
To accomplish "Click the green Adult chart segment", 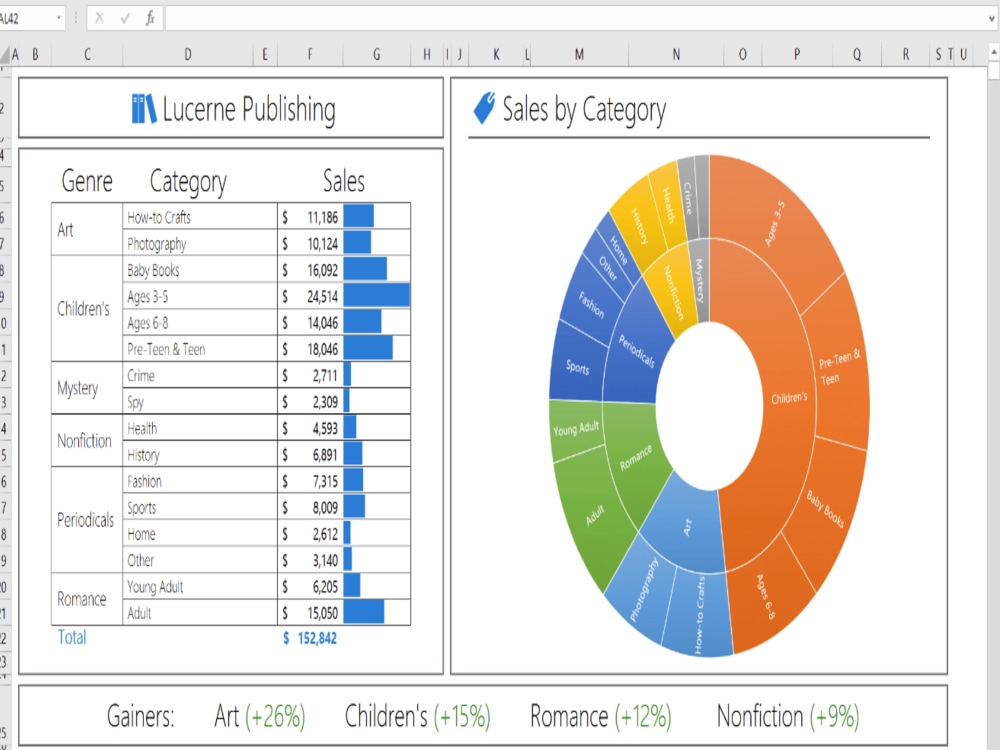I will tap(594, 515).
